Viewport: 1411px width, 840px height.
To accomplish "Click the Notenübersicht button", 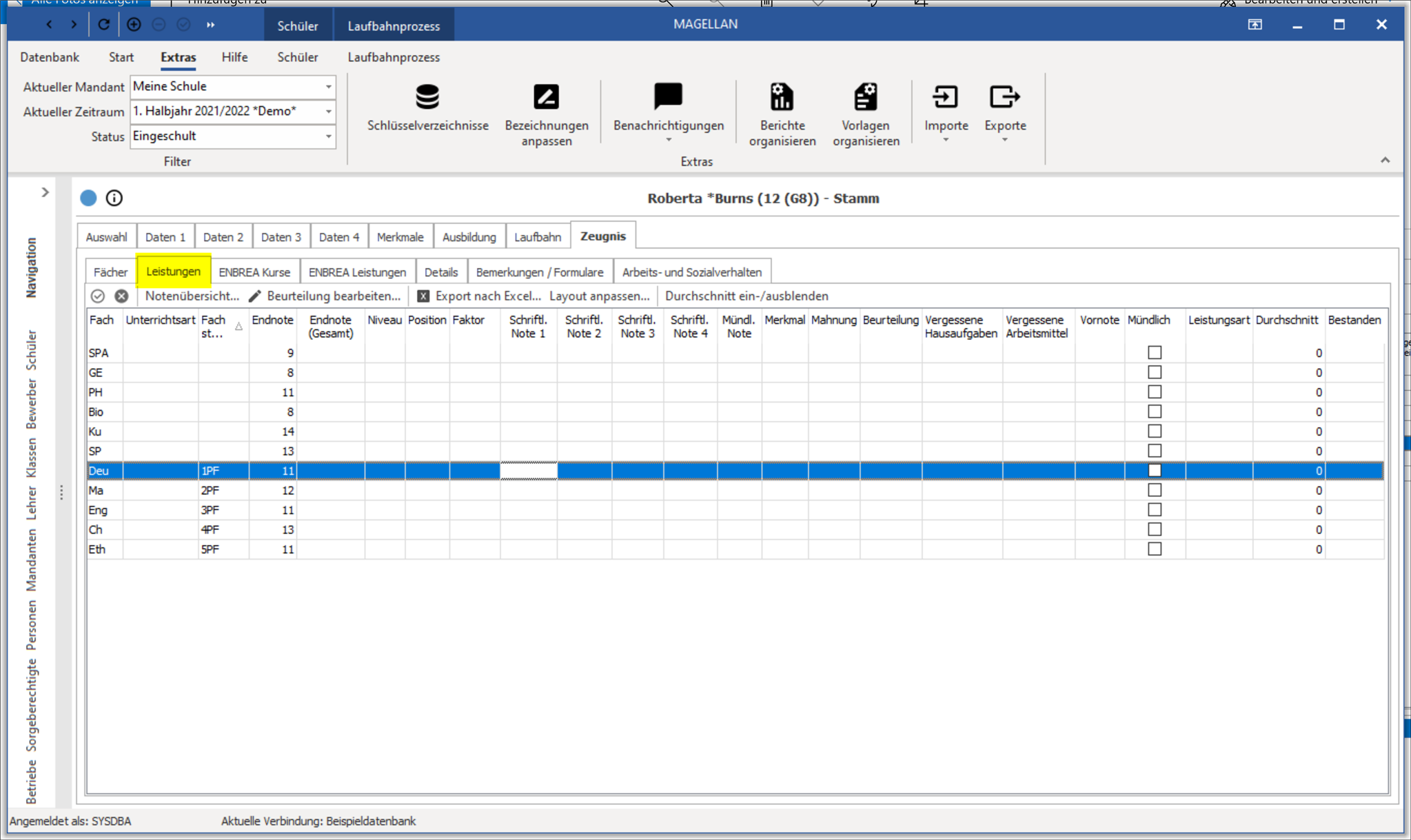I will [190, 296].
